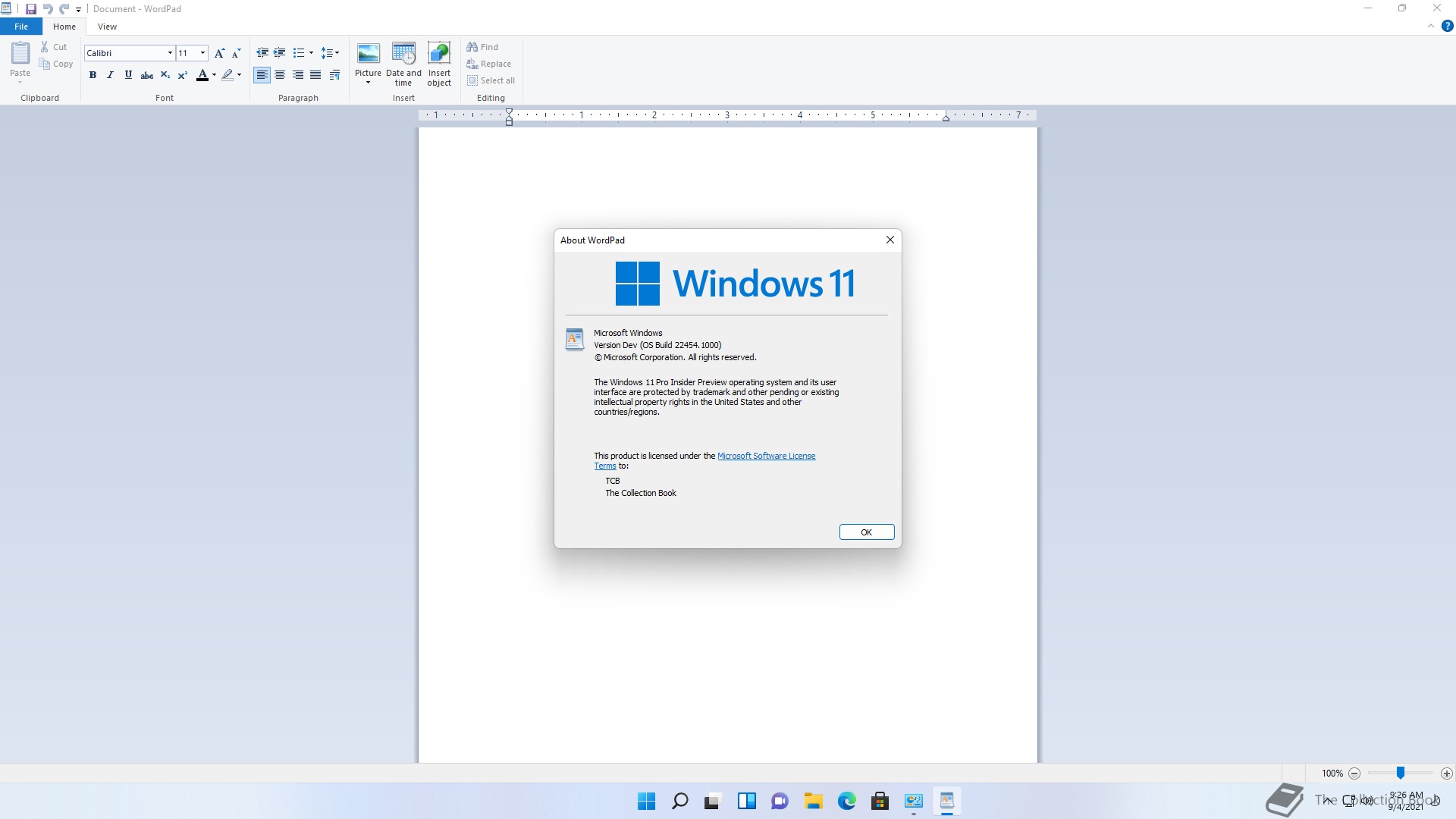This screenshot has height=819, width=1456.
Task: Click Increase indent icon
Action: (279, 53)
